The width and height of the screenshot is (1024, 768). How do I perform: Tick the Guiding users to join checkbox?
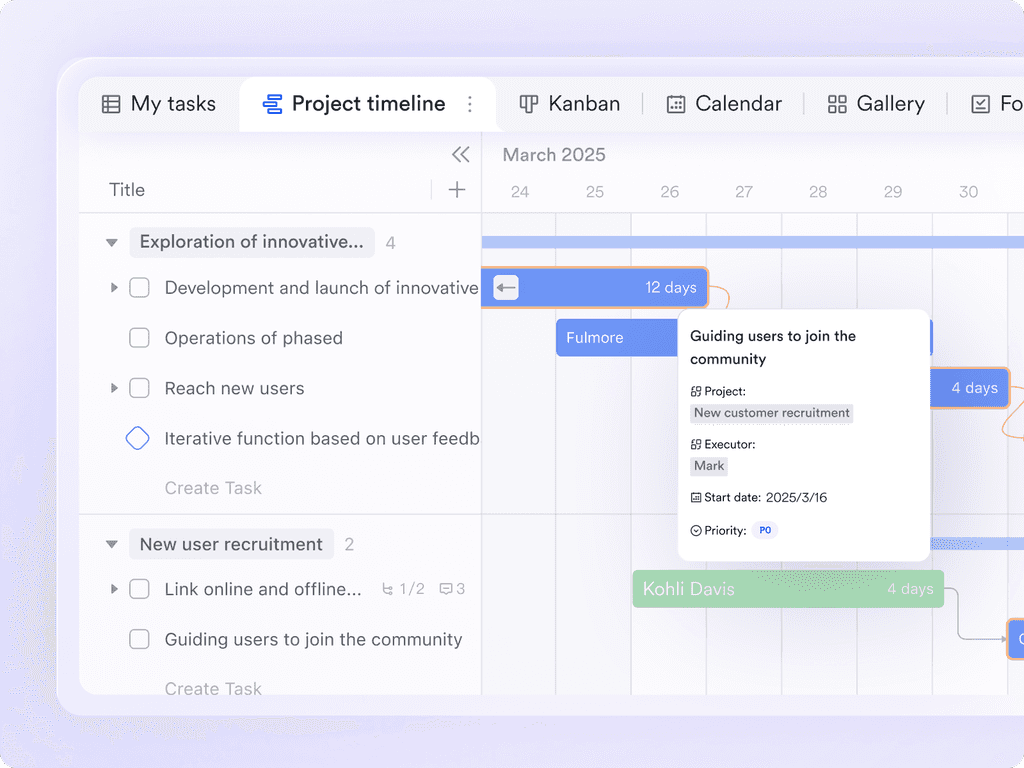tap(139, 639)
